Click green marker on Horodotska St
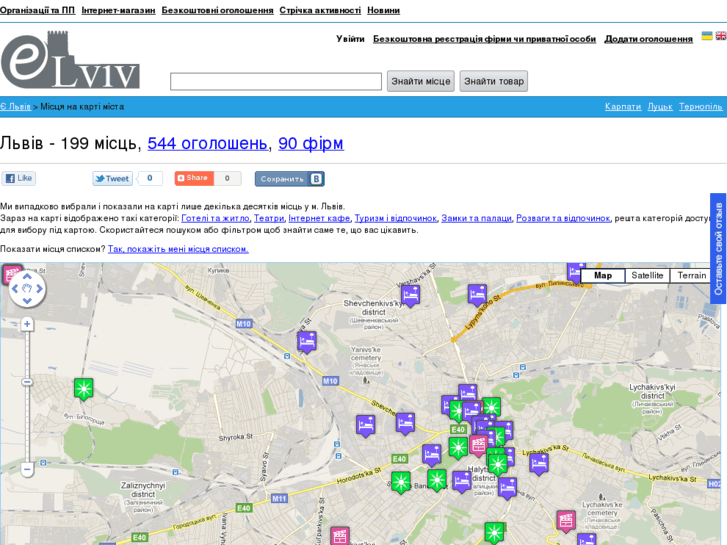The image size is (727, 545). [401, 482]
